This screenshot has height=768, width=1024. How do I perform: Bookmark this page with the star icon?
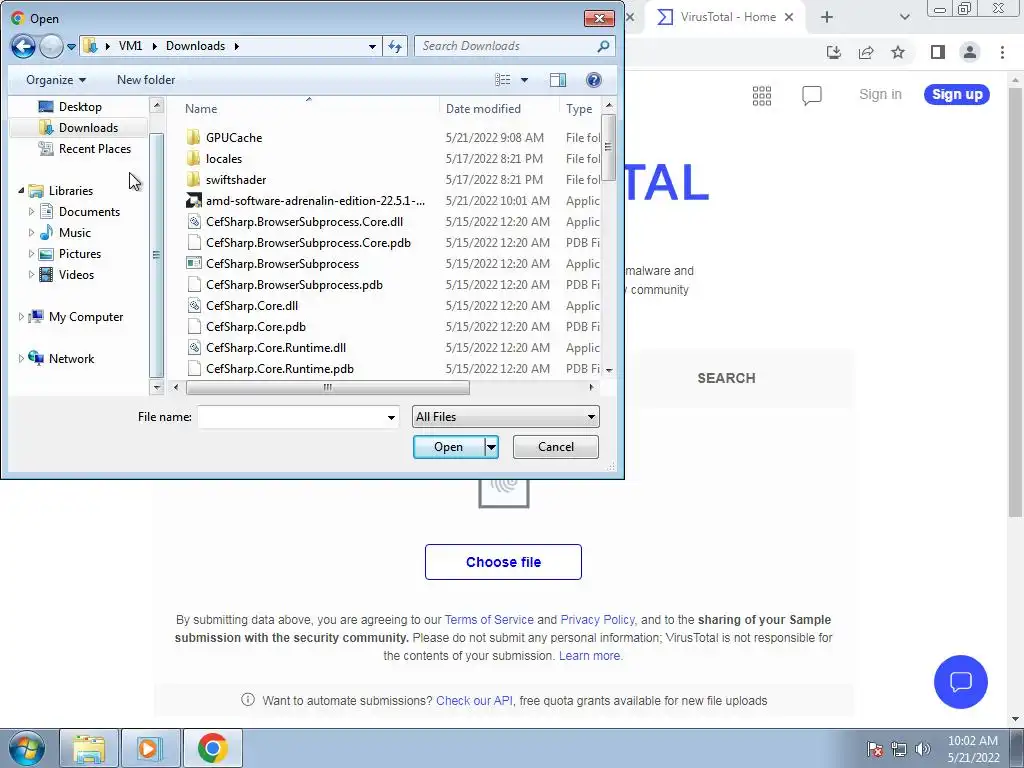click(x=898, y=52)
